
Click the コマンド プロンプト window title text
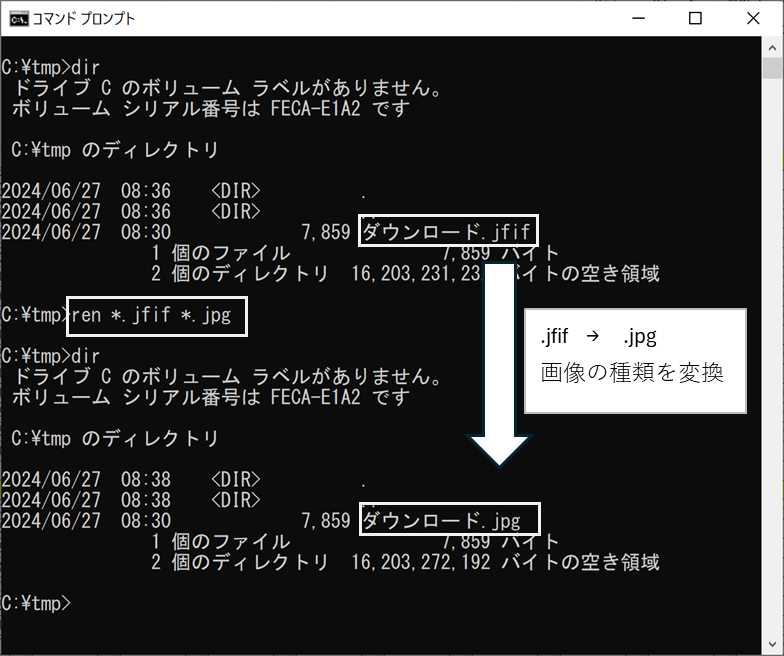83,18
